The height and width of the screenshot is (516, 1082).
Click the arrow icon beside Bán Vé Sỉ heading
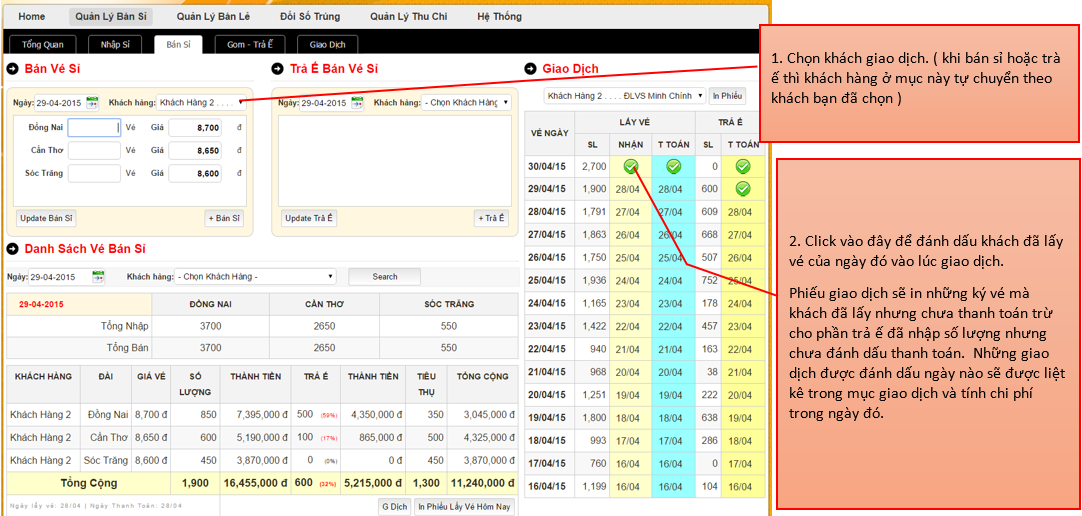[13, 69]
